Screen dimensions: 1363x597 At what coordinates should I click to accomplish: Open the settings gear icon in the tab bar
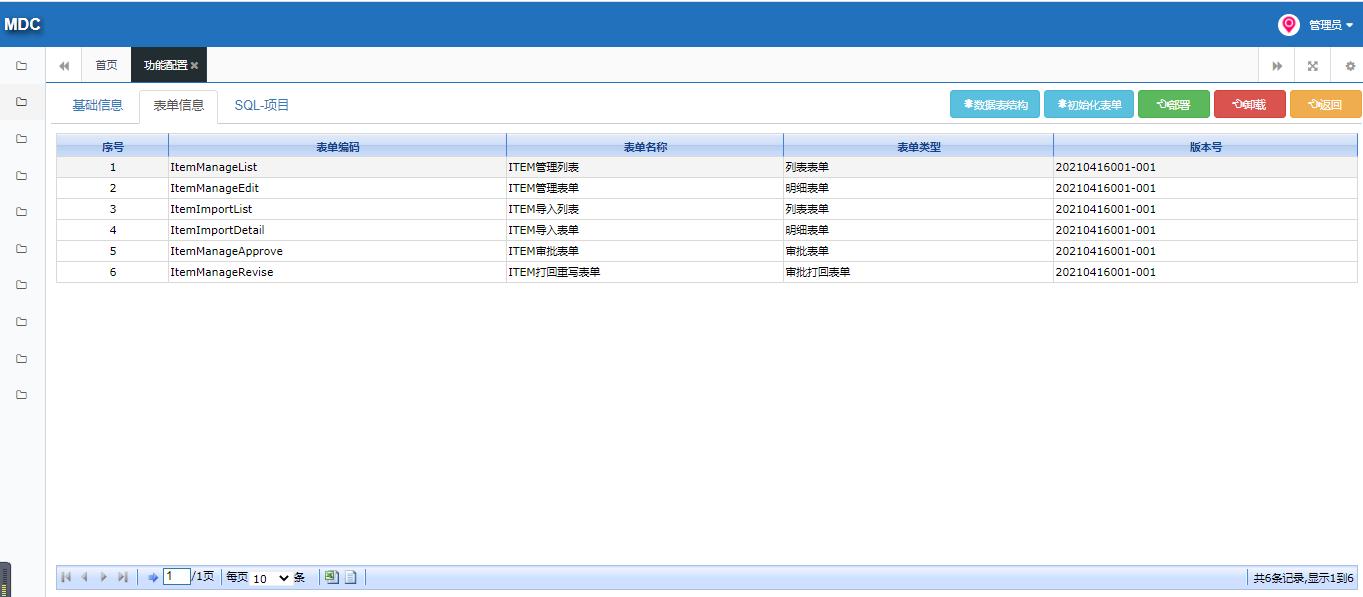click(x=1350, y=66)
